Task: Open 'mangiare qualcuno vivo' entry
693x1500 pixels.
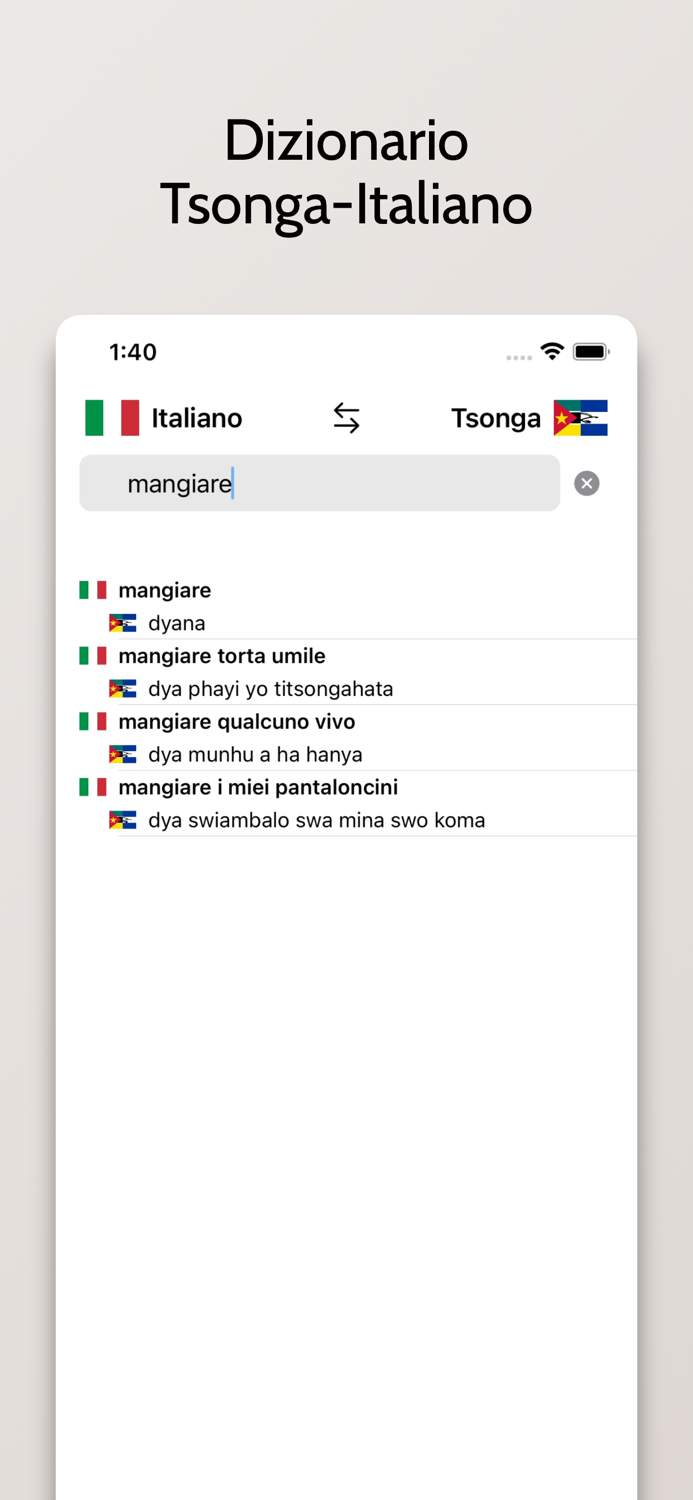Action: (237, 721)
